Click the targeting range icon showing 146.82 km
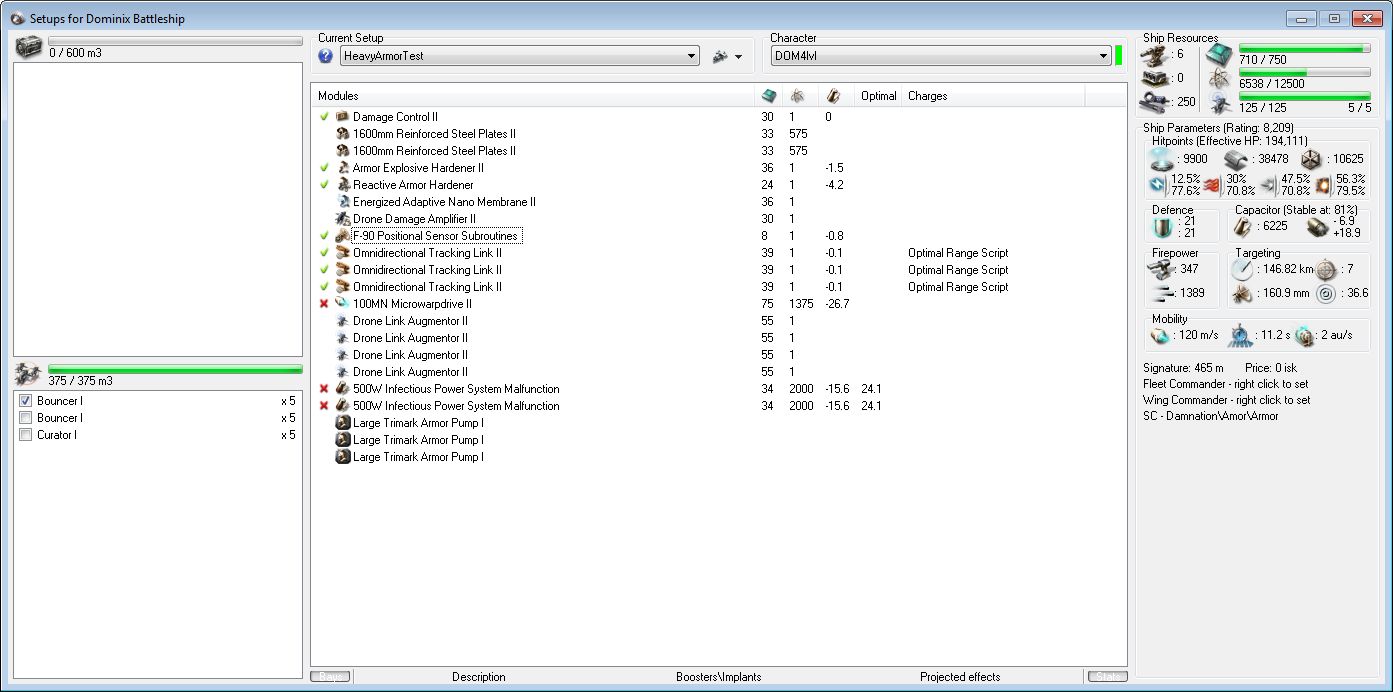 tap(1243, 269)
